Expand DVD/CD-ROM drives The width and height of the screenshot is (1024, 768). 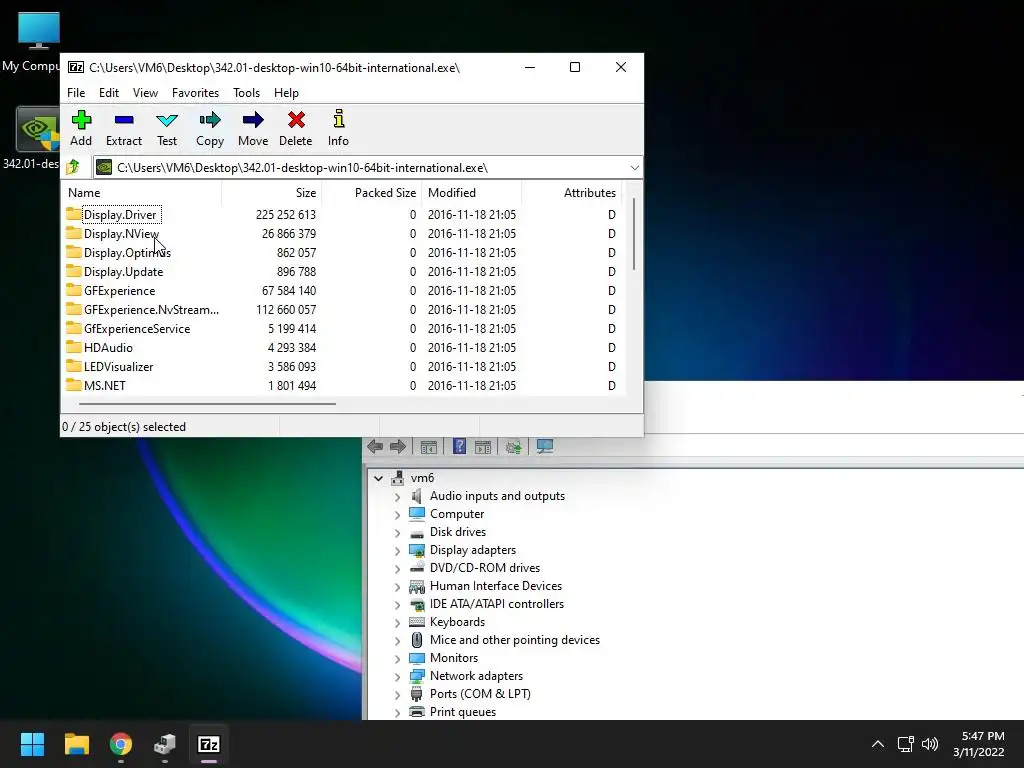[397, 569]
